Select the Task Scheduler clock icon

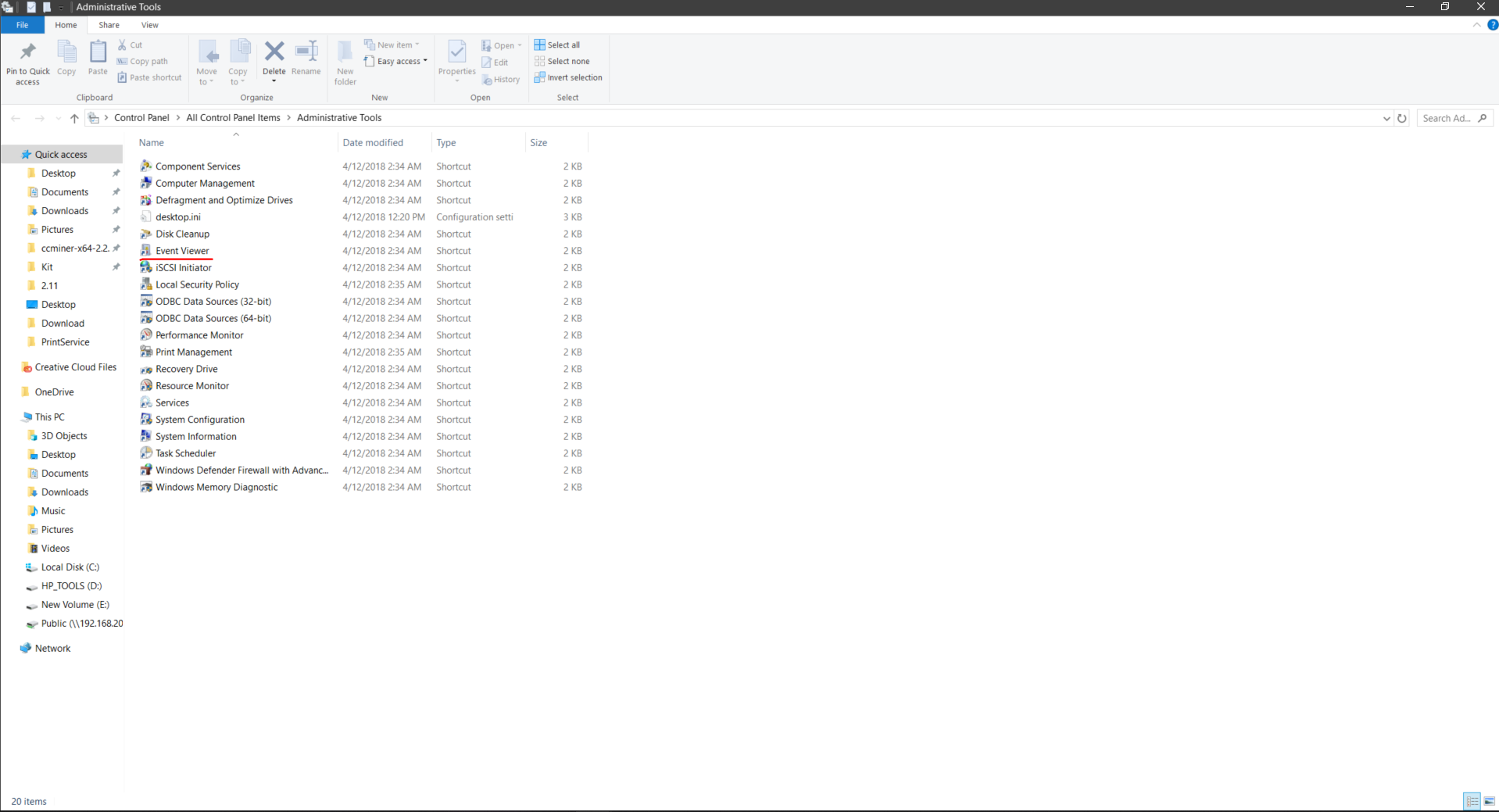tap(146, 453)
